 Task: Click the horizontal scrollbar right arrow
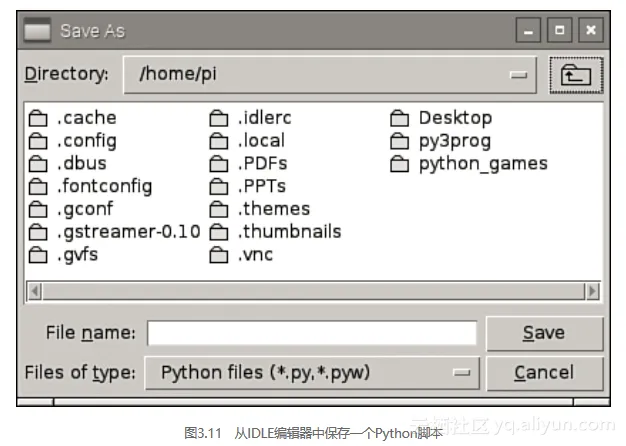coord(592,291)
